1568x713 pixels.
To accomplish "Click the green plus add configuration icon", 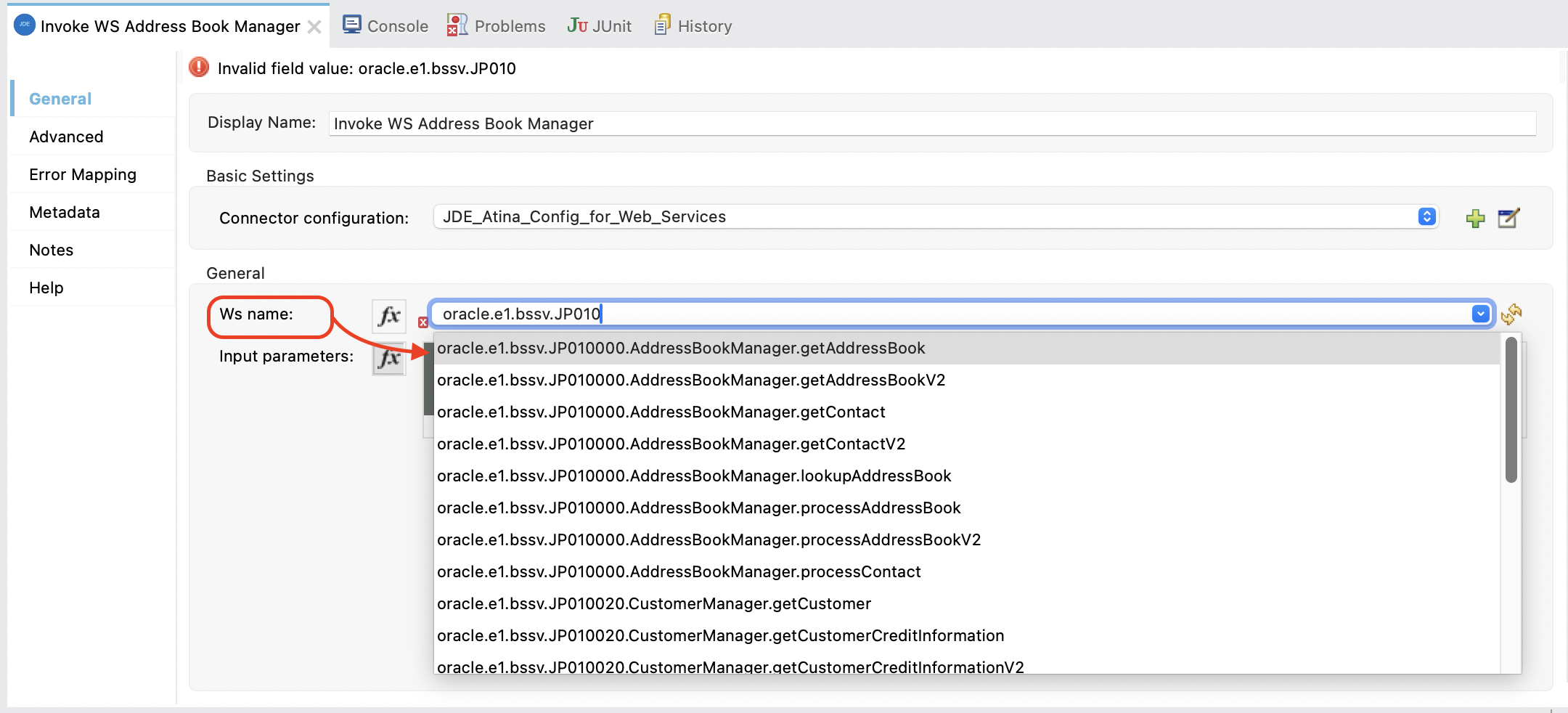I will click(1475, 219).
